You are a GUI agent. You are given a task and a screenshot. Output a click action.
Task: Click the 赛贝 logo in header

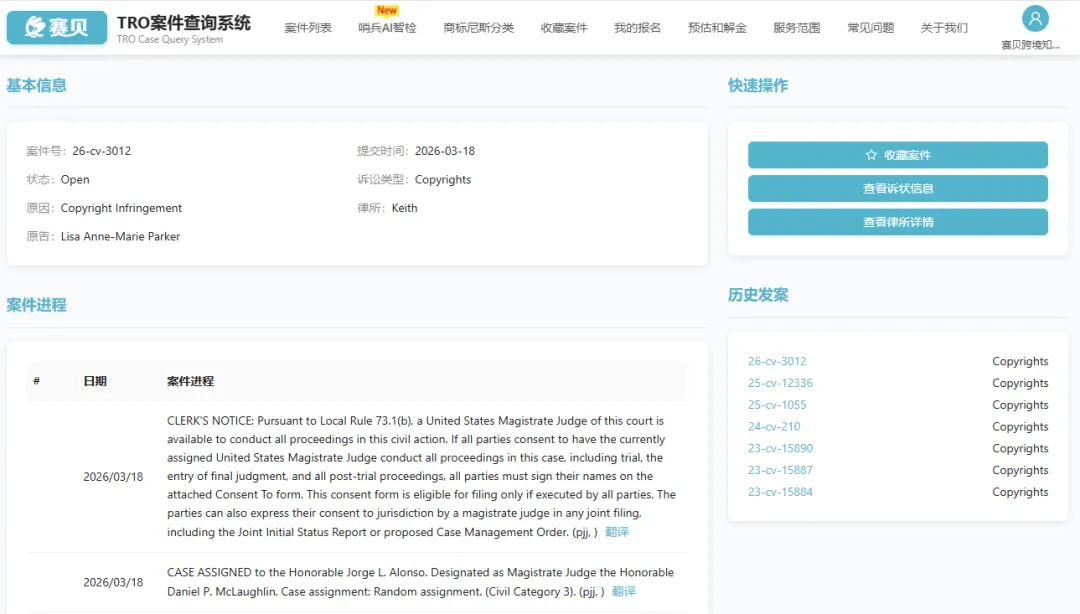point(57,27)
